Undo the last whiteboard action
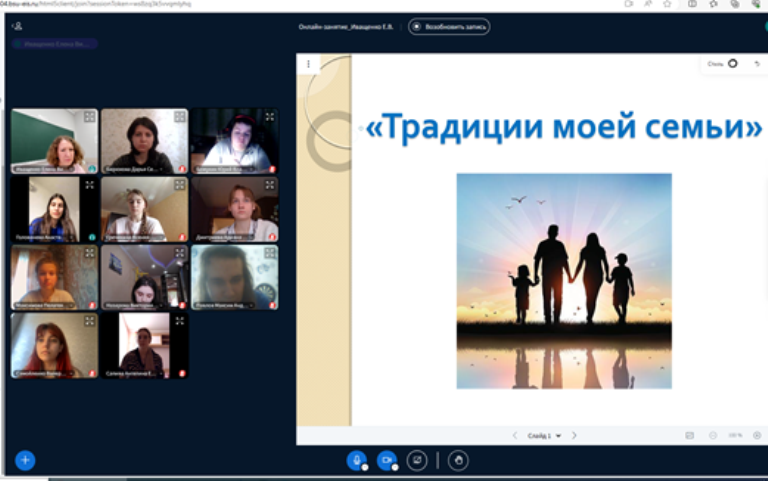Viewport: 768px width, 481px height. point(757,64)
